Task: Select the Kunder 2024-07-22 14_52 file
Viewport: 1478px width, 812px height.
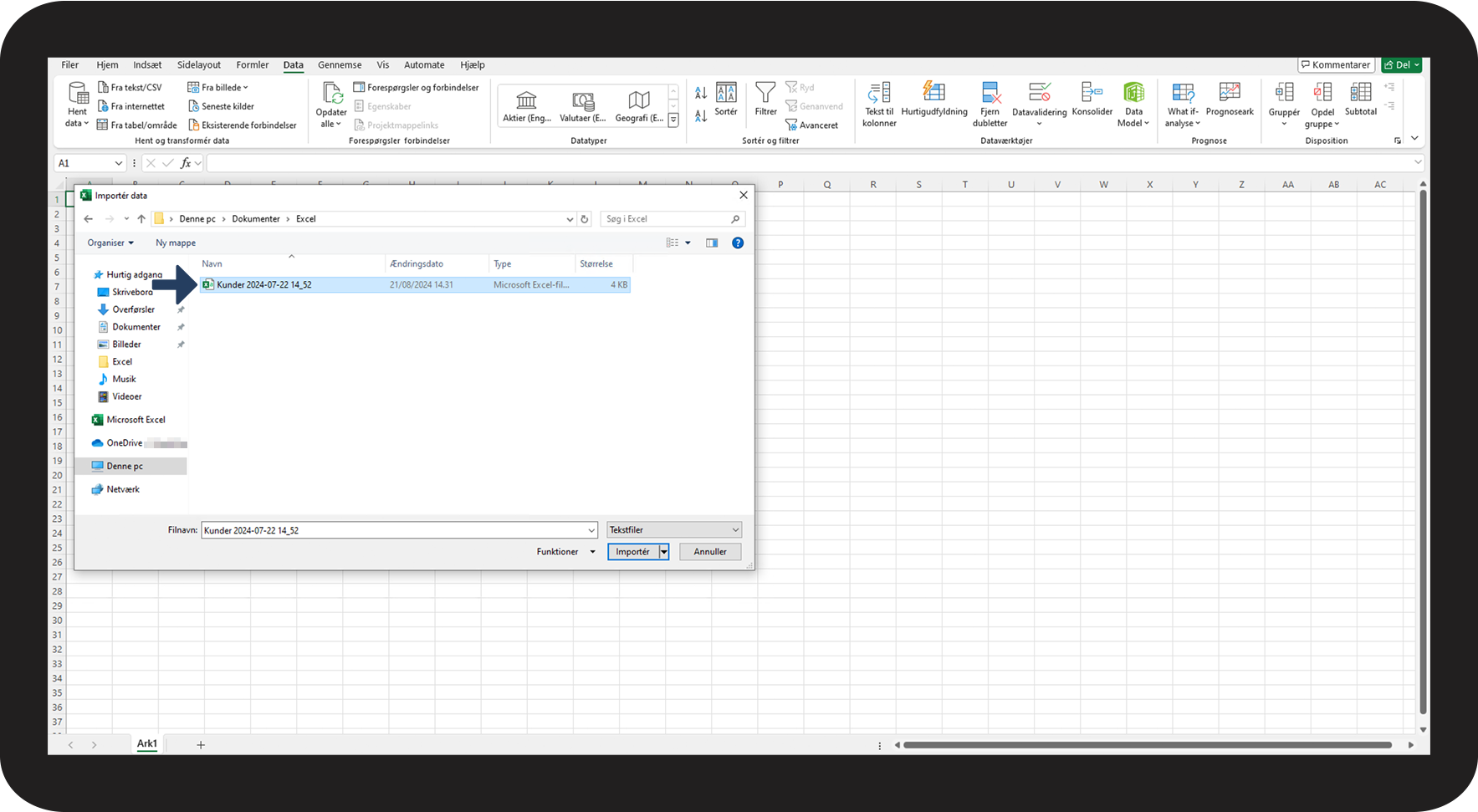Action: click(x=263, y=285)
